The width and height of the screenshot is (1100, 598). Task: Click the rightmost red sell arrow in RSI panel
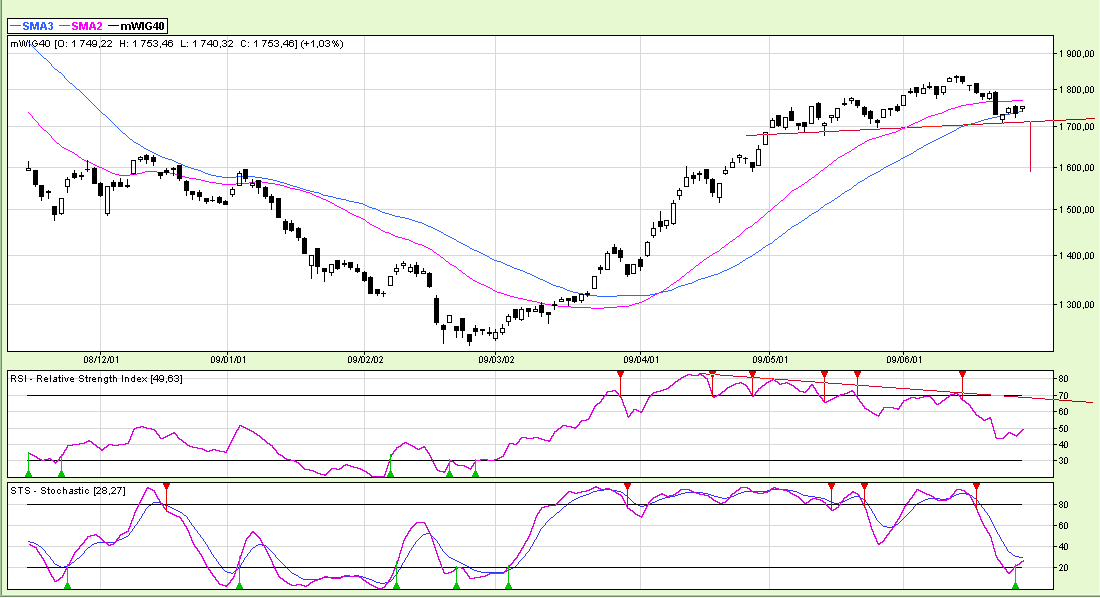[x=962, y=375]
